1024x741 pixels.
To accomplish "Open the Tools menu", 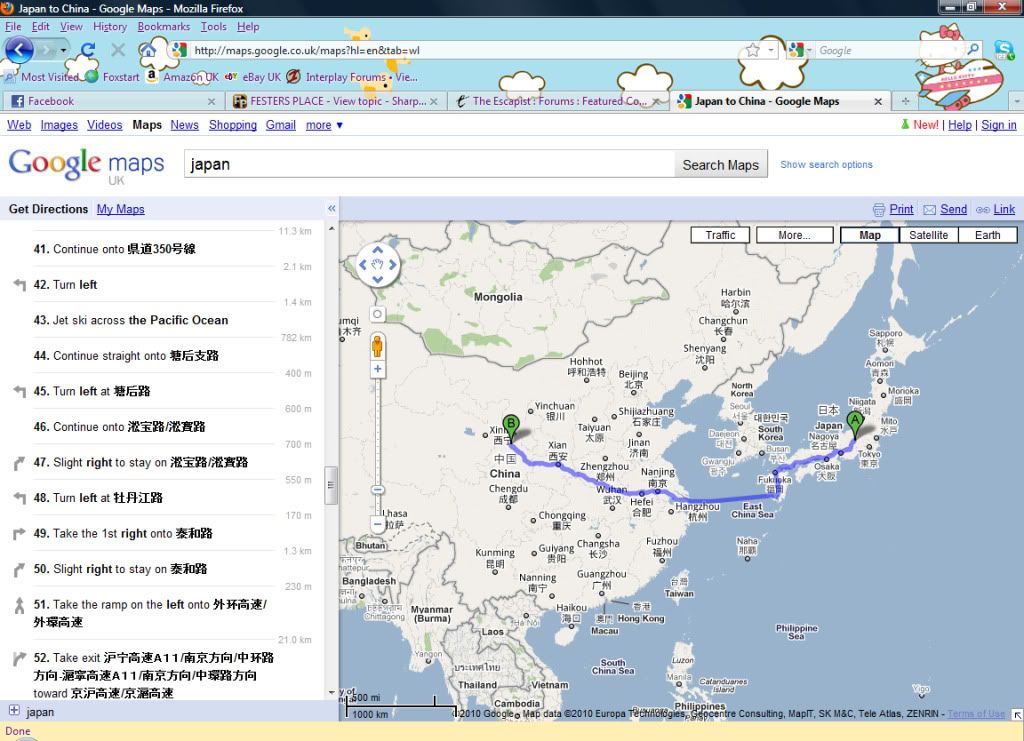I will (214, 27).
